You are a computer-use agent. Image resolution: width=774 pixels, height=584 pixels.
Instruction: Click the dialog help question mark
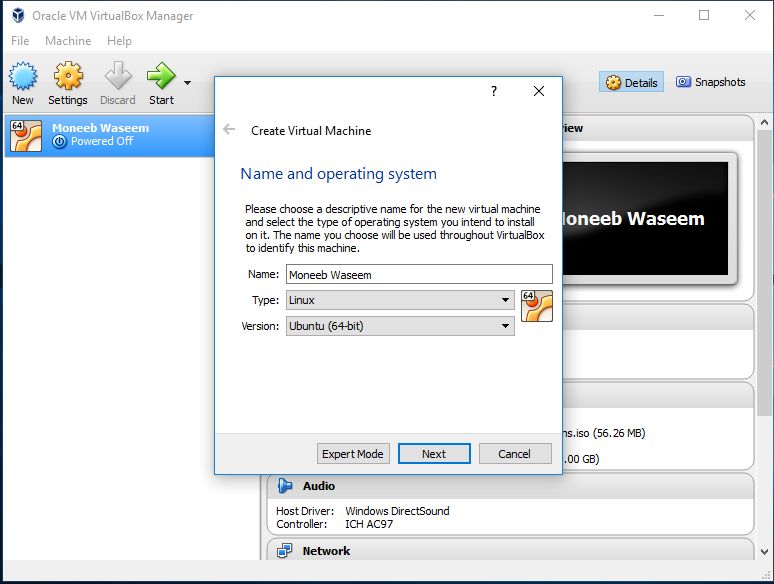pos(494,91)
